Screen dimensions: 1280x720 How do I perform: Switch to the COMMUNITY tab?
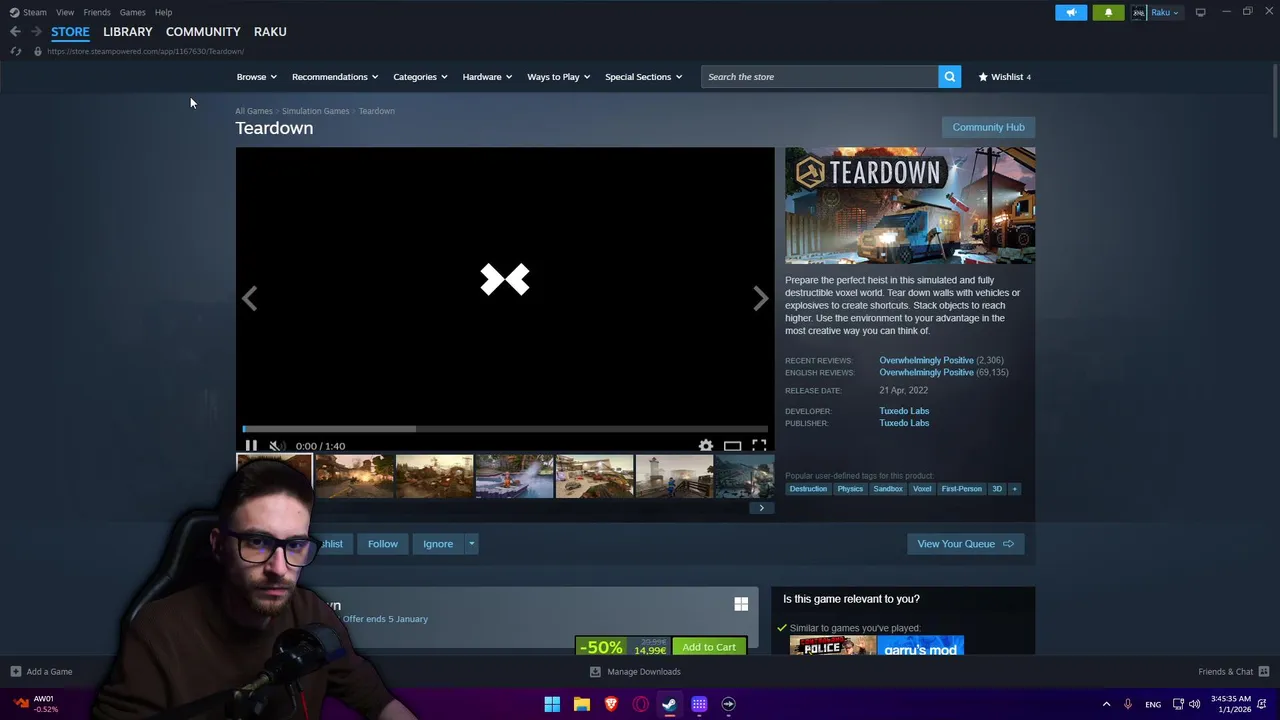point(203,32)
